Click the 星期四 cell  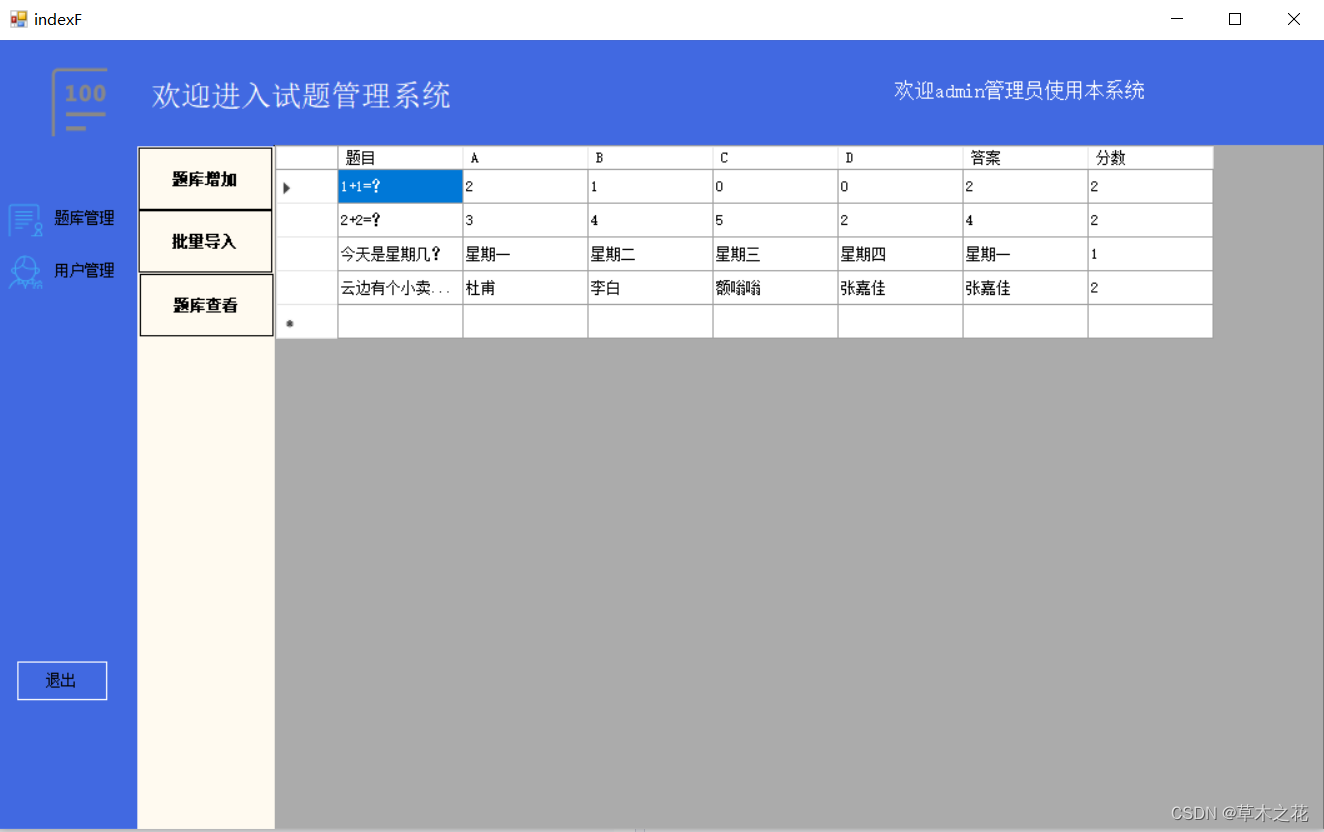click(x=900, y=254)
